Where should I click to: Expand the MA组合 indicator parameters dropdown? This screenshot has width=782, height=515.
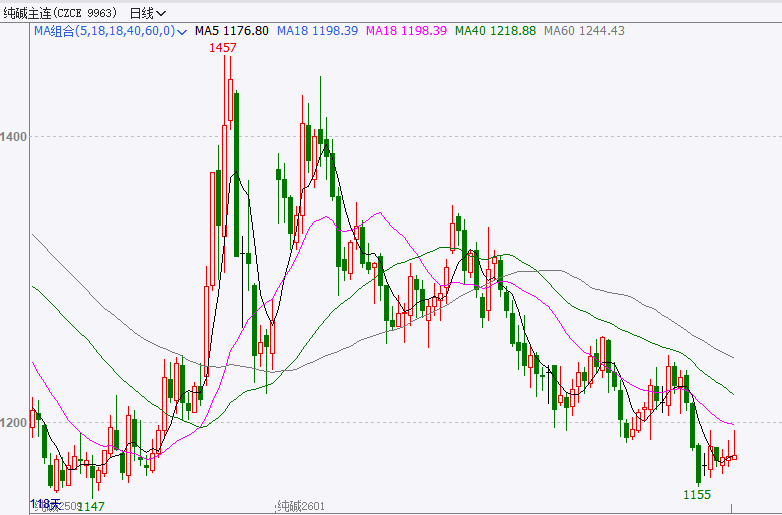181,32
